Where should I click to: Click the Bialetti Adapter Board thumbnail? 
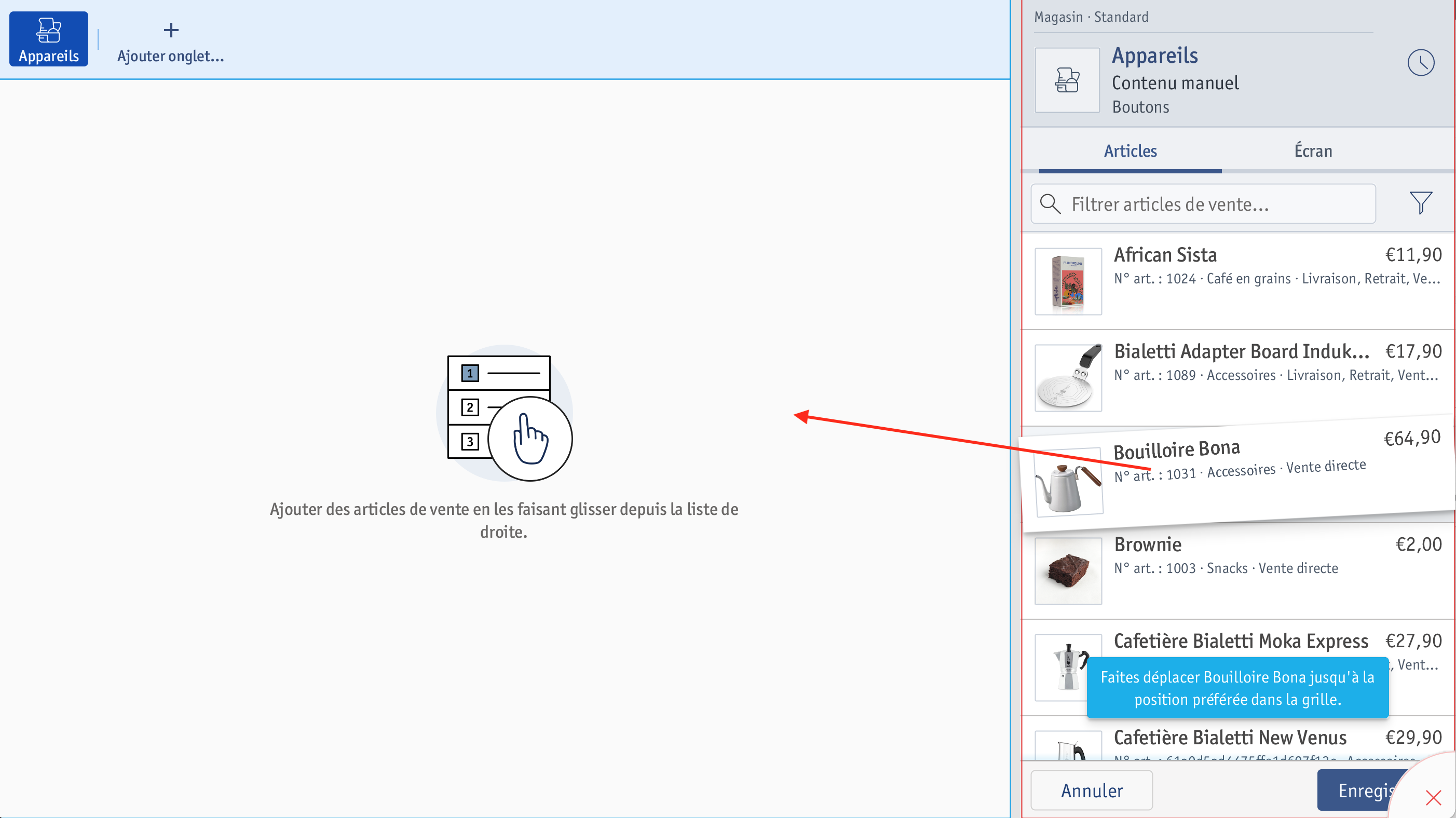tap(1068, 378)
